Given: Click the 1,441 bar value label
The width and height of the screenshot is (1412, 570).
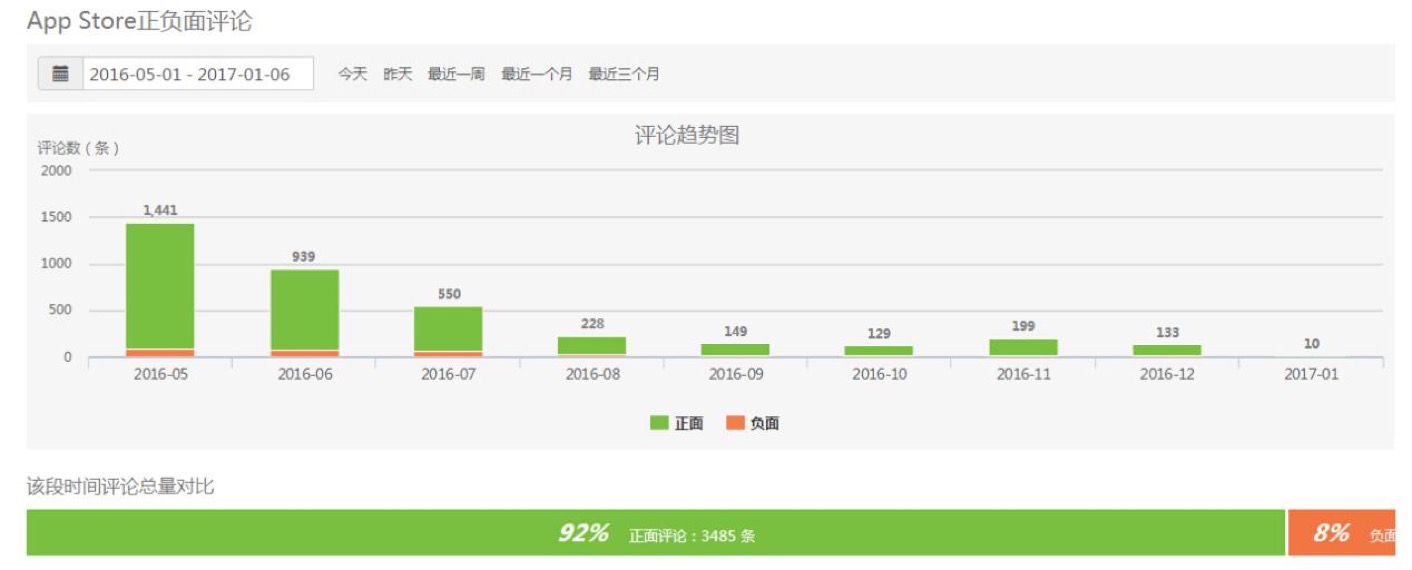Looking at the screenshot, I should click(x=160, y=210).
